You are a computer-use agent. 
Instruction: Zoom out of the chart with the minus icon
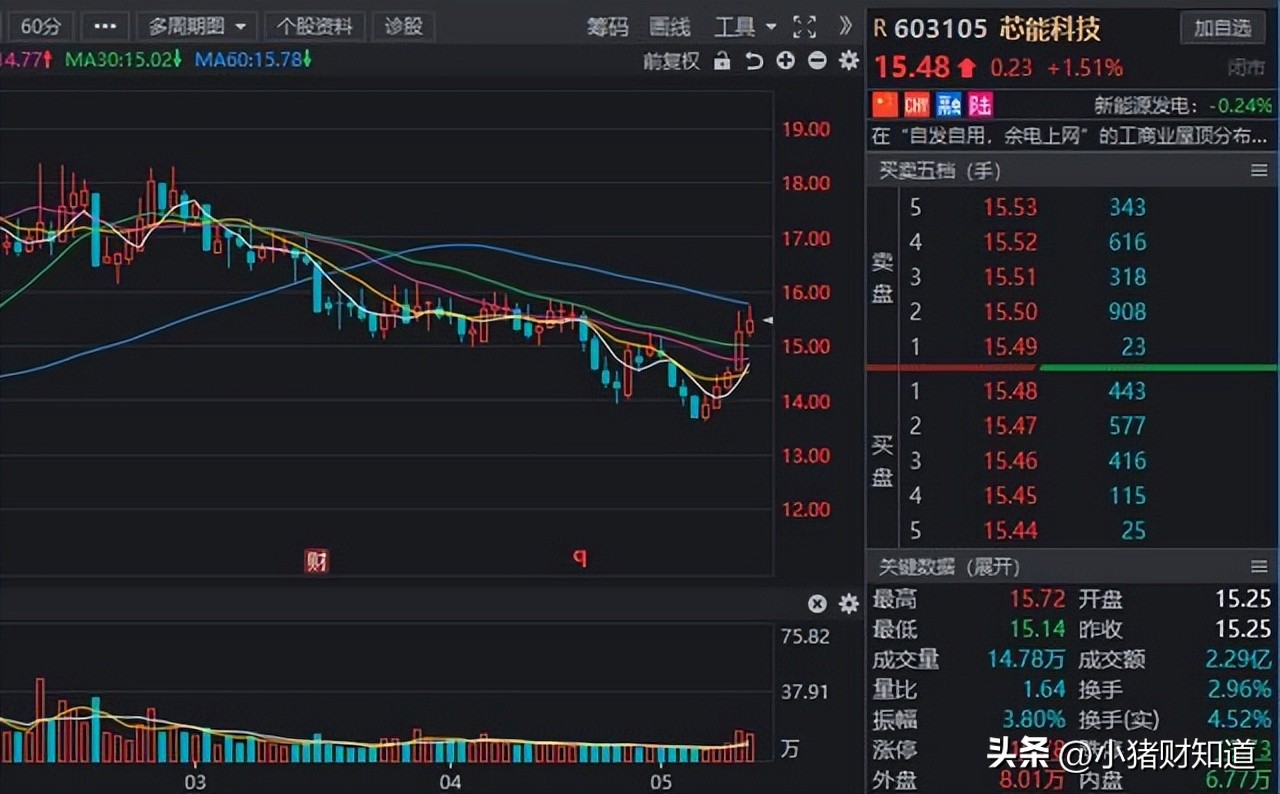817,61
